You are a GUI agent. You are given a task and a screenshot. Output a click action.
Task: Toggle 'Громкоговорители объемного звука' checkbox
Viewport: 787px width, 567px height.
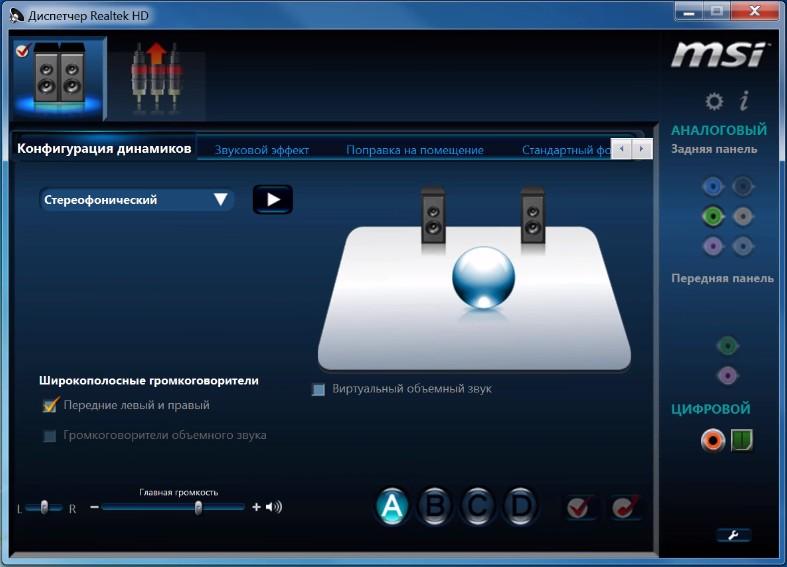[50, 436]
